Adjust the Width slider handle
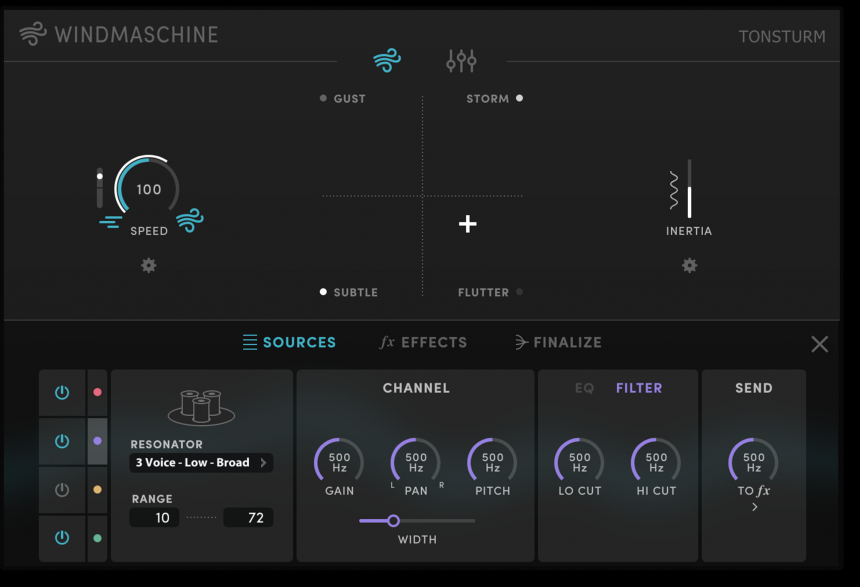Viewport: 860px width, 587px height. [393, 521]
